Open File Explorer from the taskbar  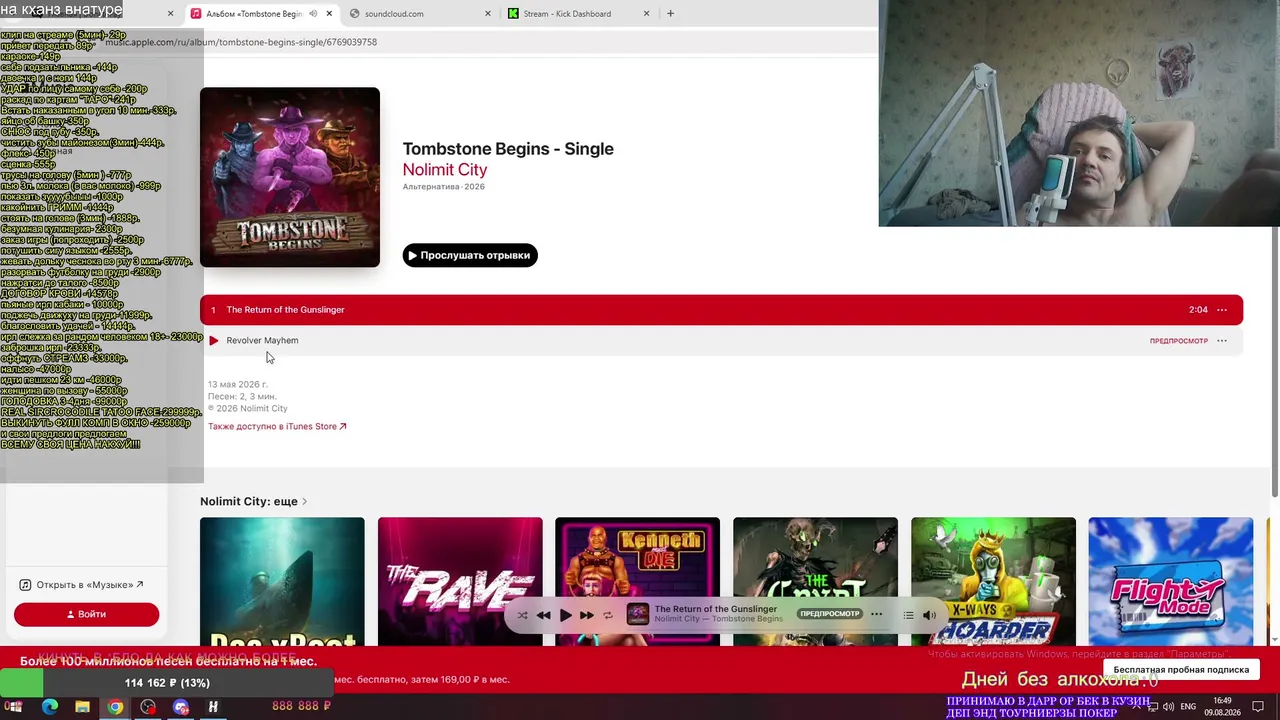tap(82, 707)
